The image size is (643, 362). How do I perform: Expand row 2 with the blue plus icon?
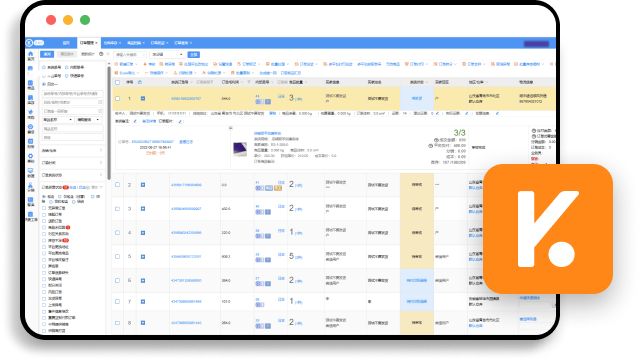143,185
